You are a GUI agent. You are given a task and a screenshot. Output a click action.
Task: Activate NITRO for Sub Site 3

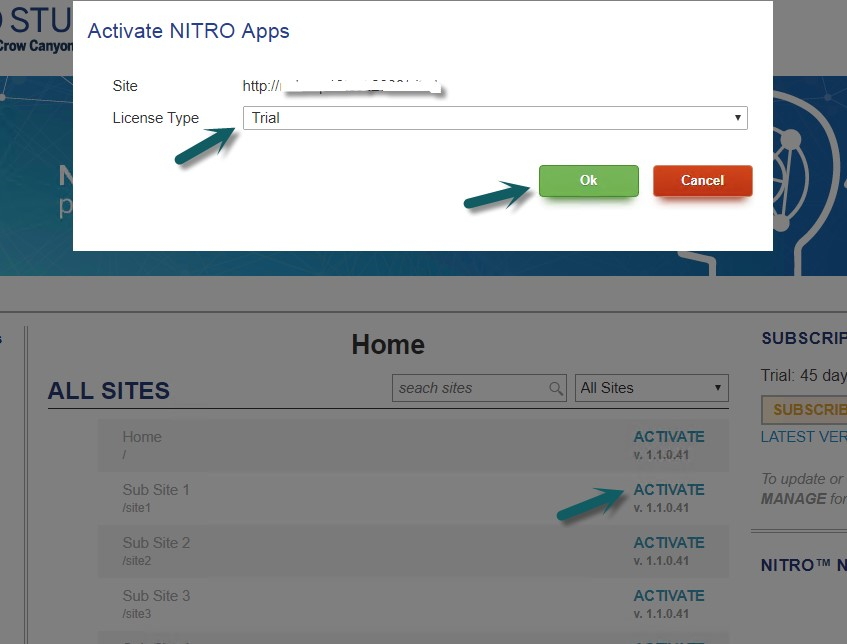pyautogui.click(x=669, y=595)
